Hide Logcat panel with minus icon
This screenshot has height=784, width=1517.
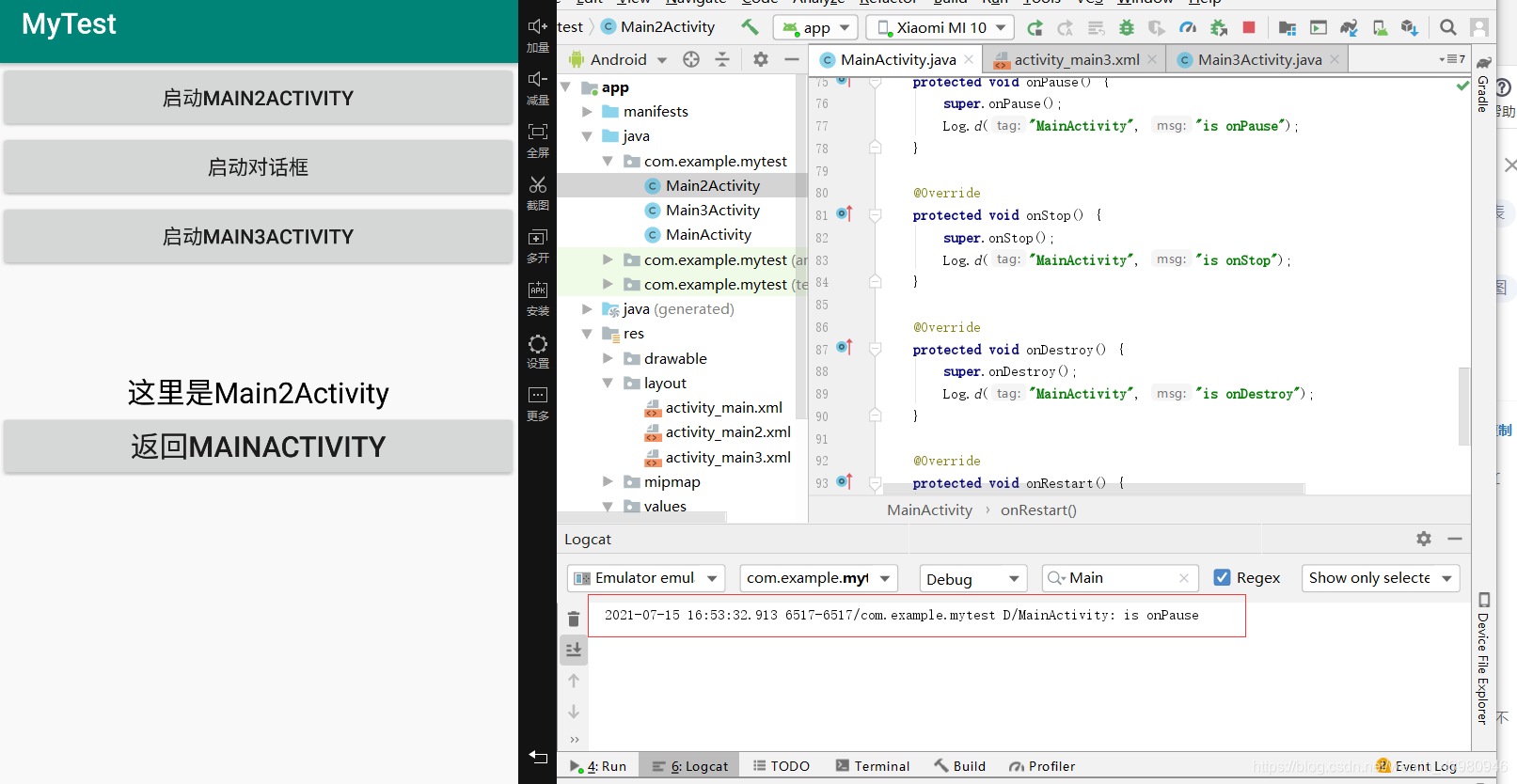[1455, 539]
